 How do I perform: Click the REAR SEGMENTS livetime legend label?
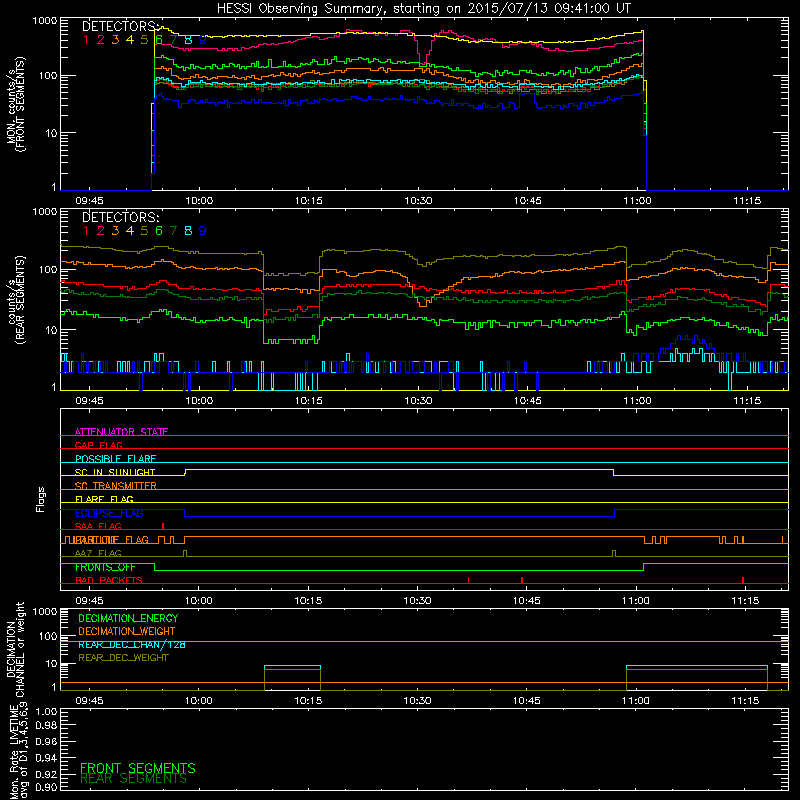134,779
